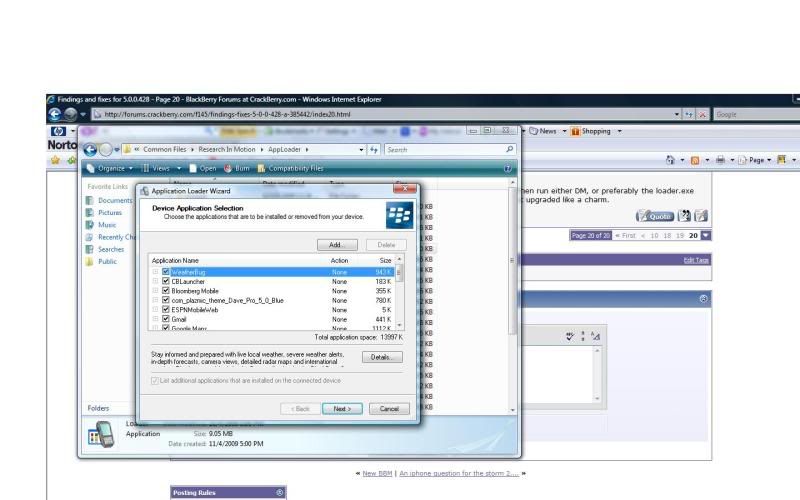Click the Edit Tags link
This screenshot has height=500, width=800.
coord(696,260)
